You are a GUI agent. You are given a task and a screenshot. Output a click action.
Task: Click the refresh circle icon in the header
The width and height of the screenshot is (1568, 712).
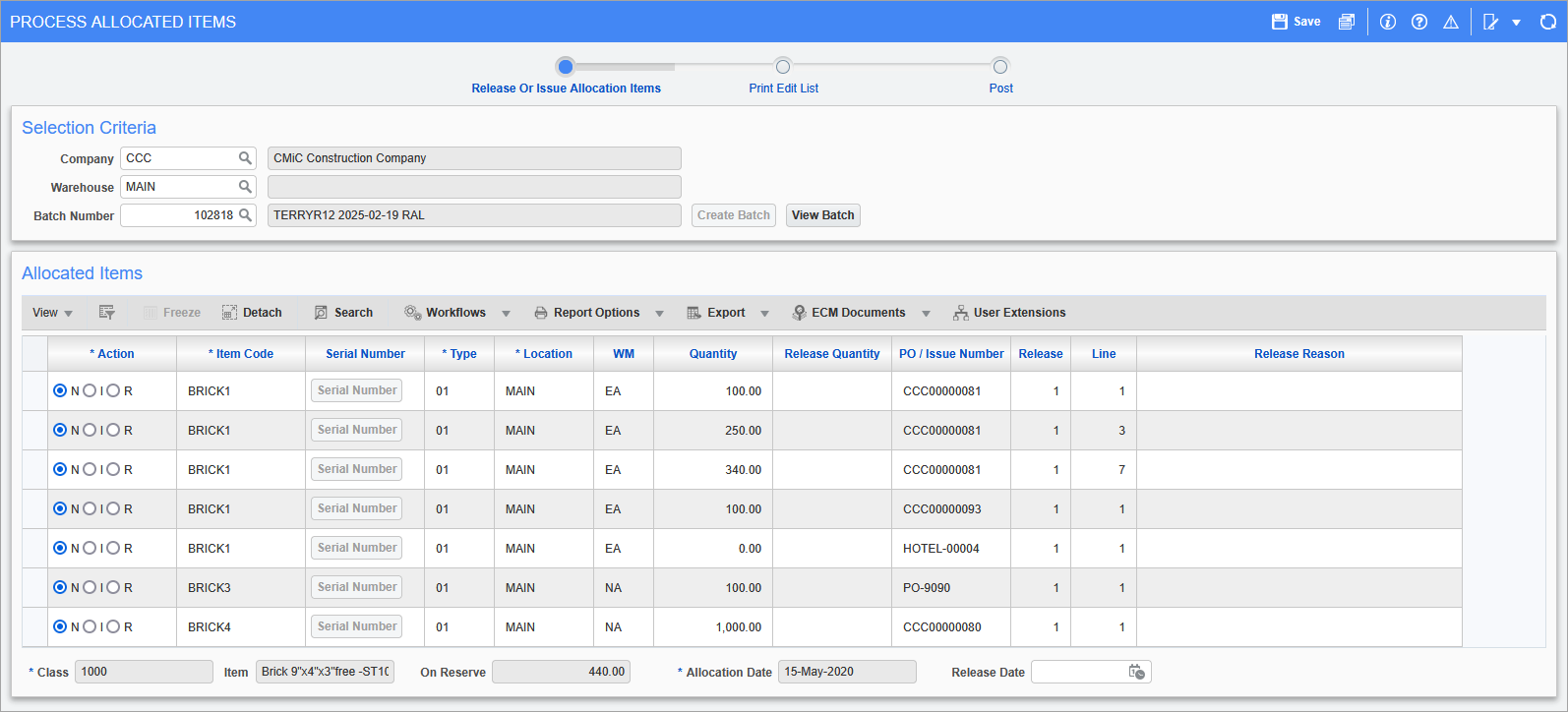tap(1547, 22)
